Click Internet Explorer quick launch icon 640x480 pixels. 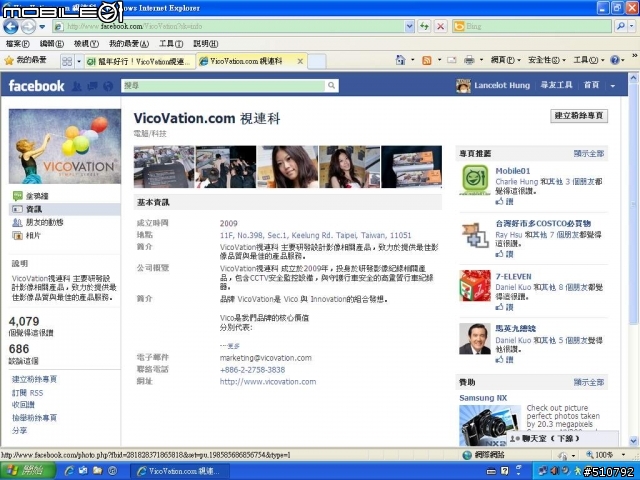tap(69, 471)
